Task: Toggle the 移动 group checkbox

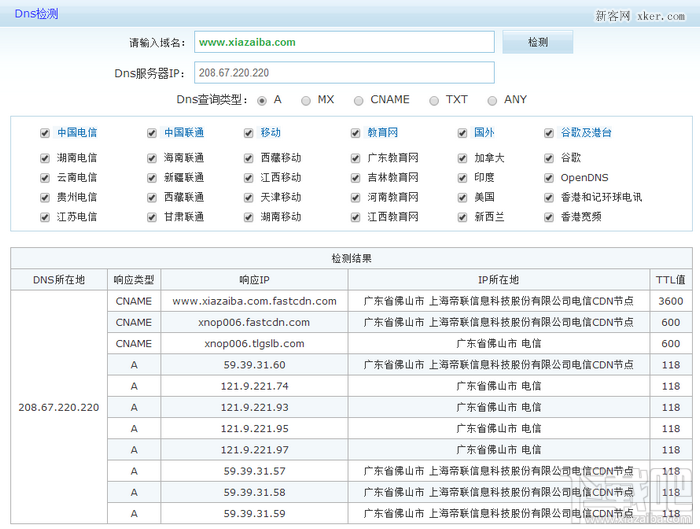Action: click(249, 133)
